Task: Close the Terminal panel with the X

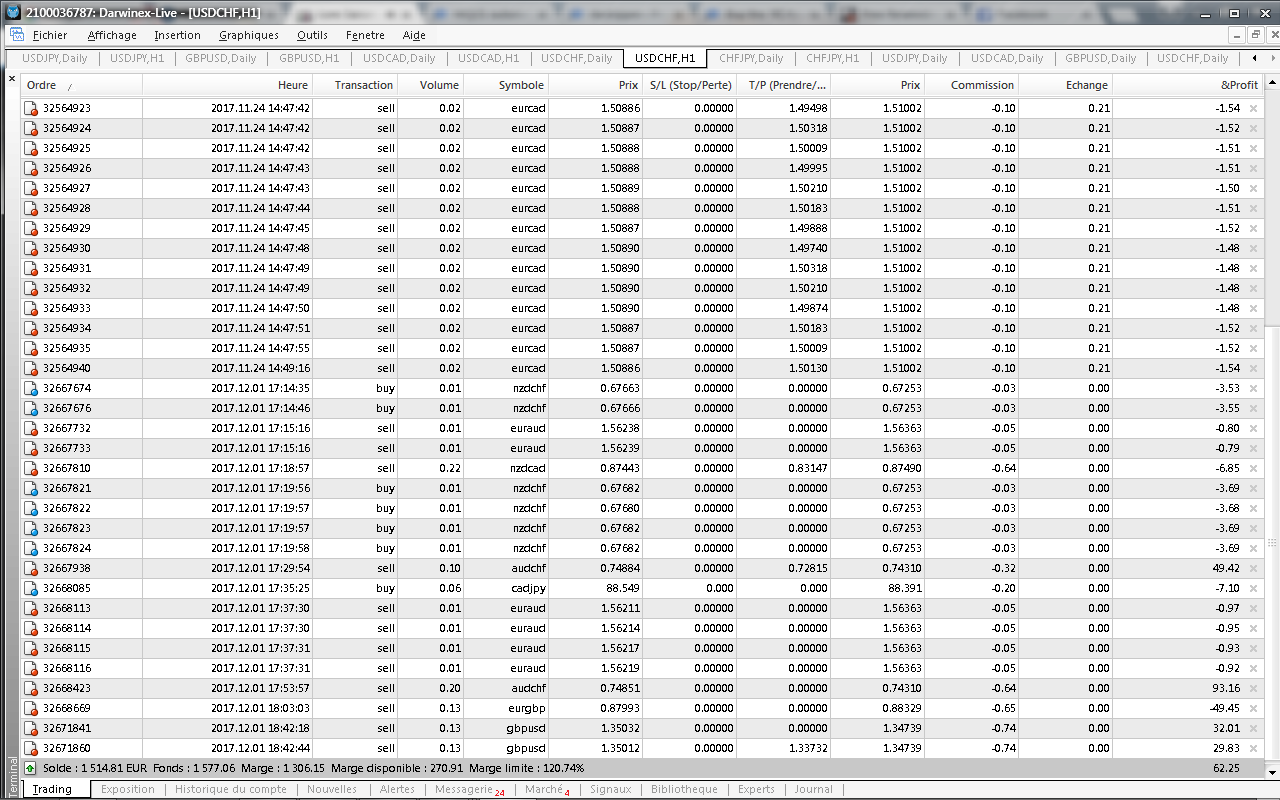Action: 12,79
